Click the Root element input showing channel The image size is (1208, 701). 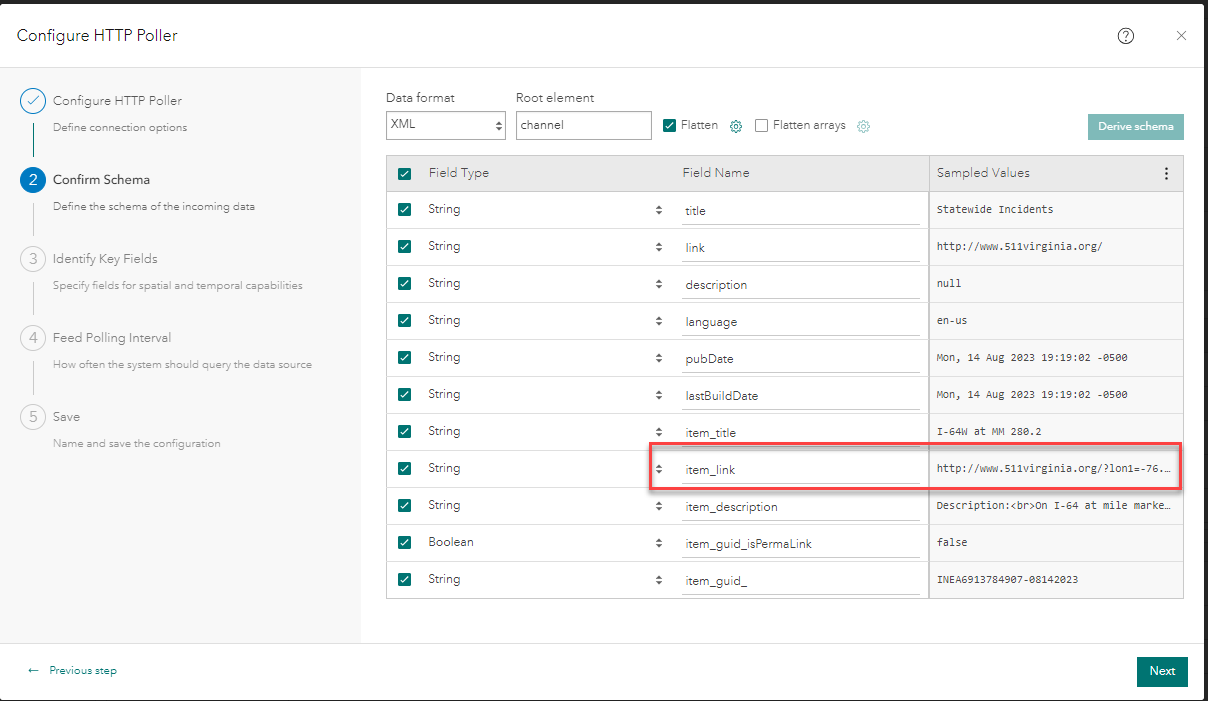pos(584,125)
